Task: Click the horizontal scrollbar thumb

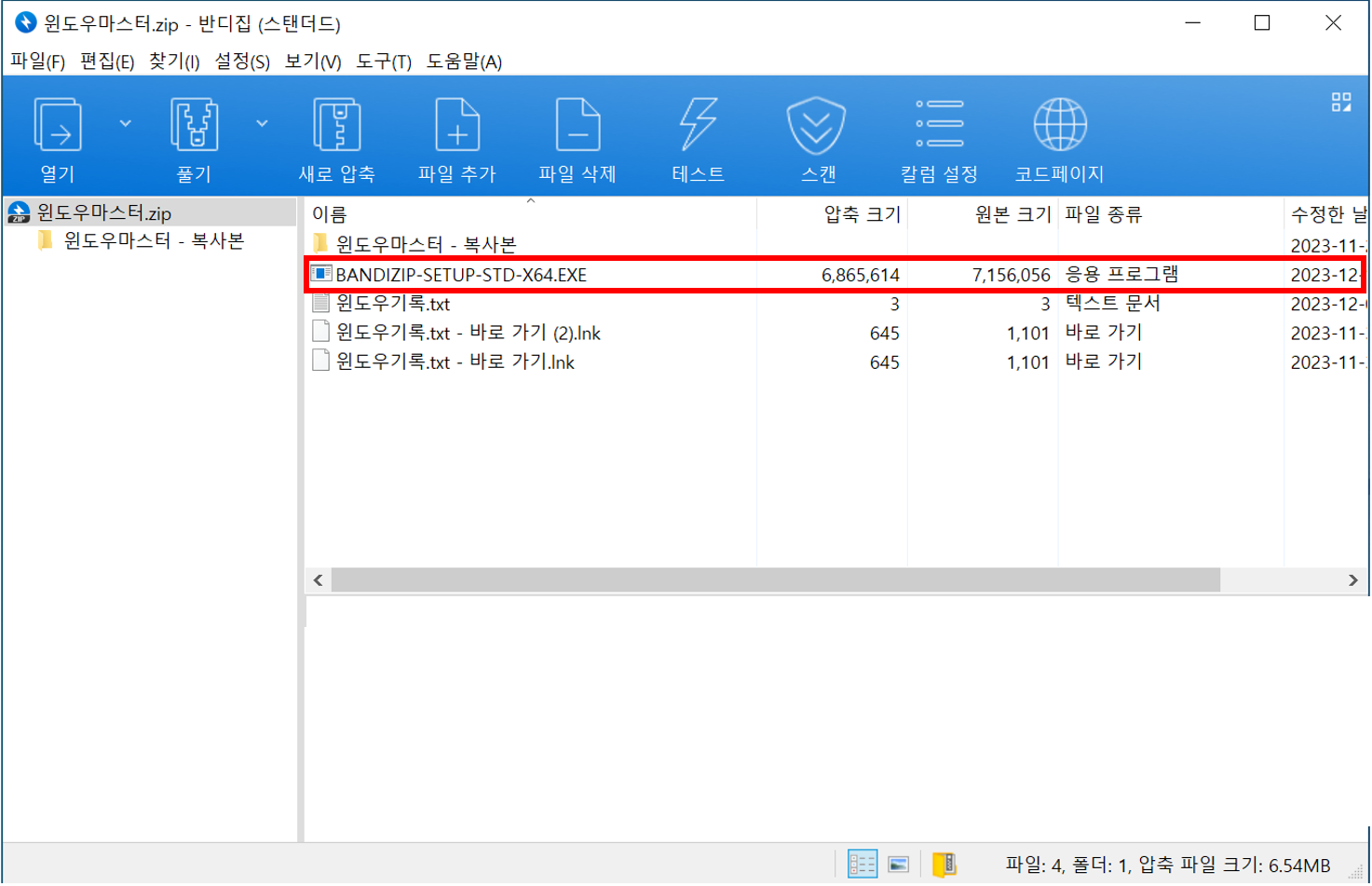Action: [x=776, y=580]
